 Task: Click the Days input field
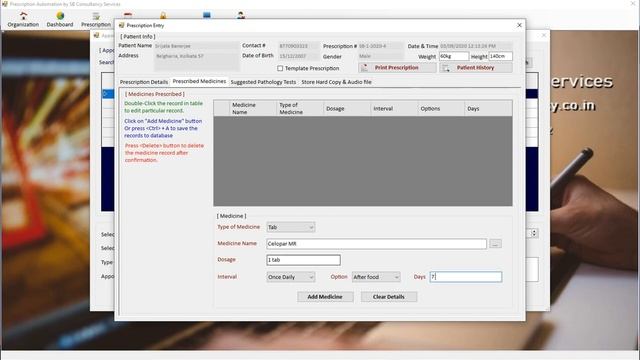pyautogui.click(x=466, y=277)
